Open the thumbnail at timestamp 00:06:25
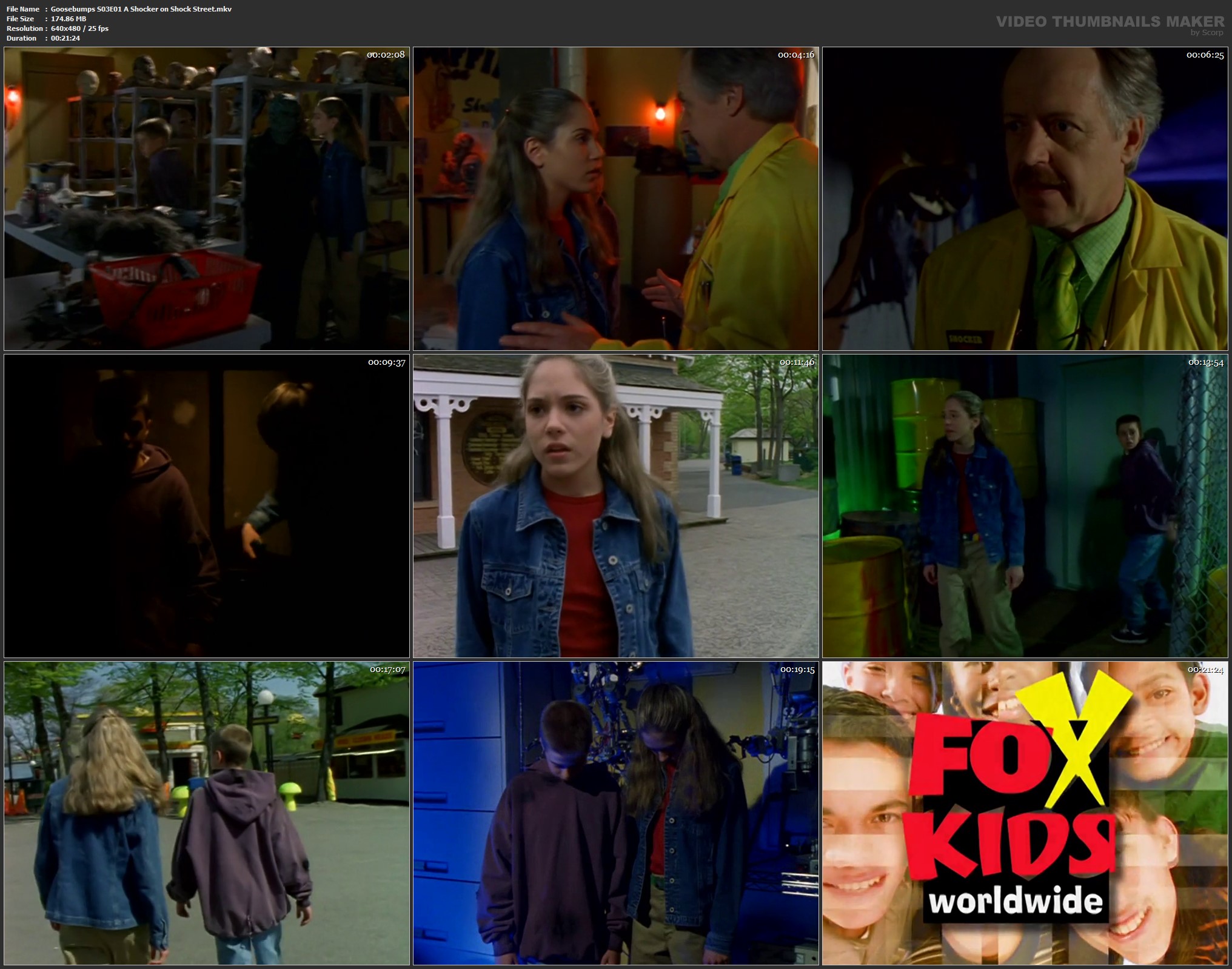Image resolution: width=1232 pixels, height=969 pixels. (x=1025, y=199)
